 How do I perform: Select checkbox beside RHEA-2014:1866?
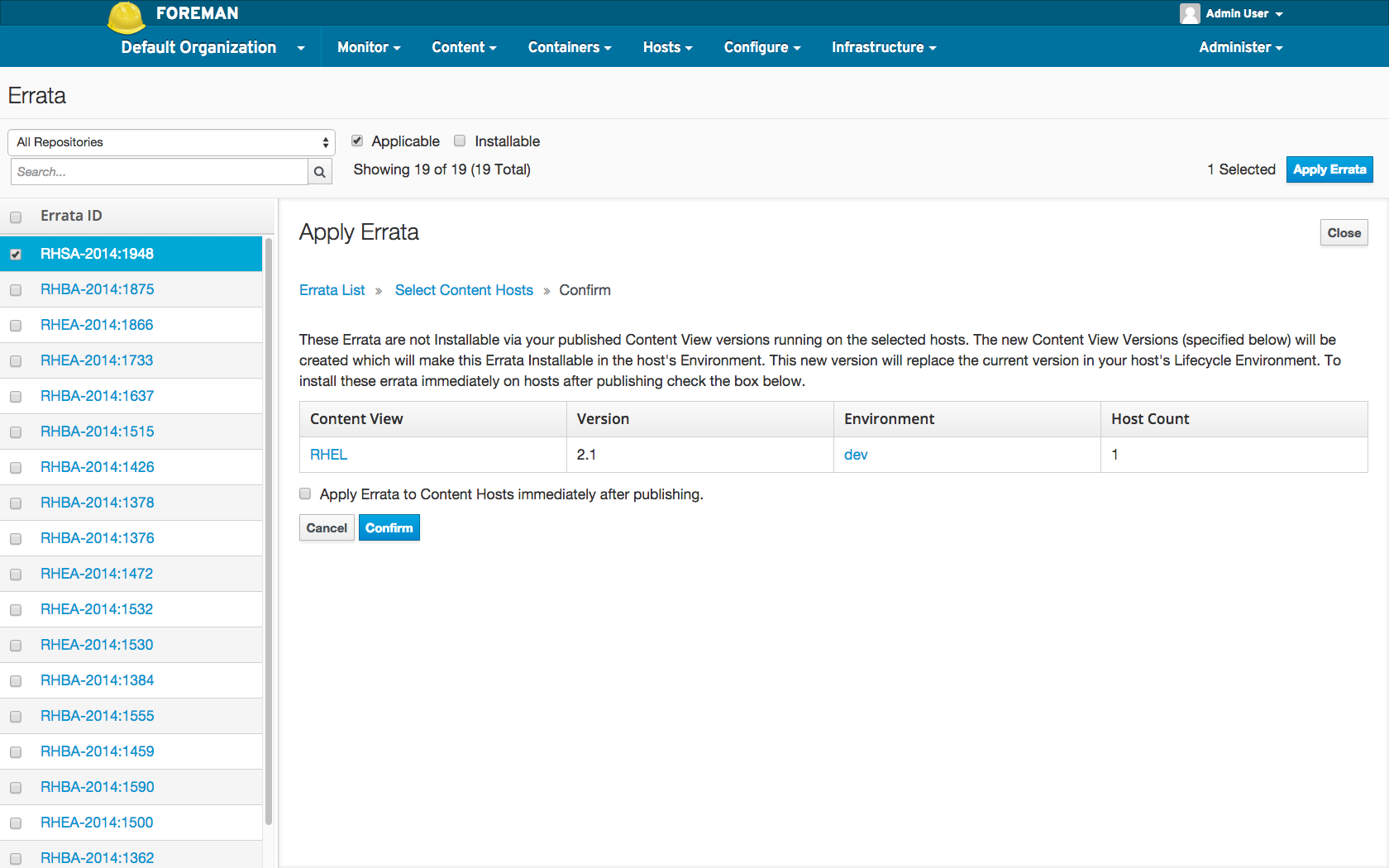click(16, 326)
